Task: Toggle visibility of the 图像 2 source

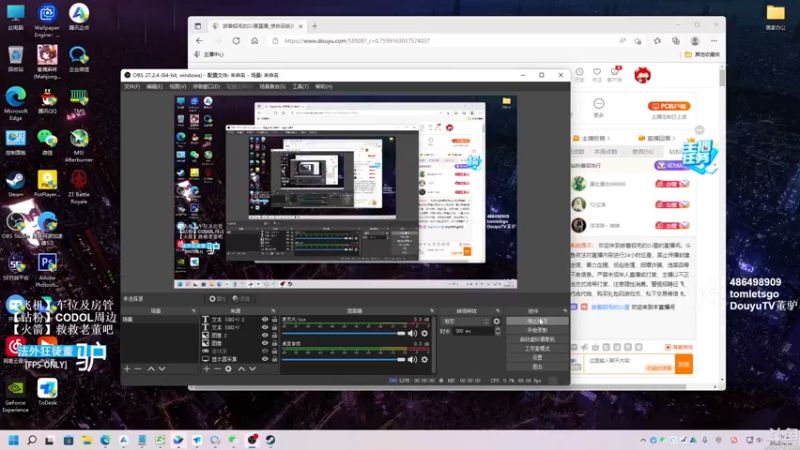Action: coord(265,335)
